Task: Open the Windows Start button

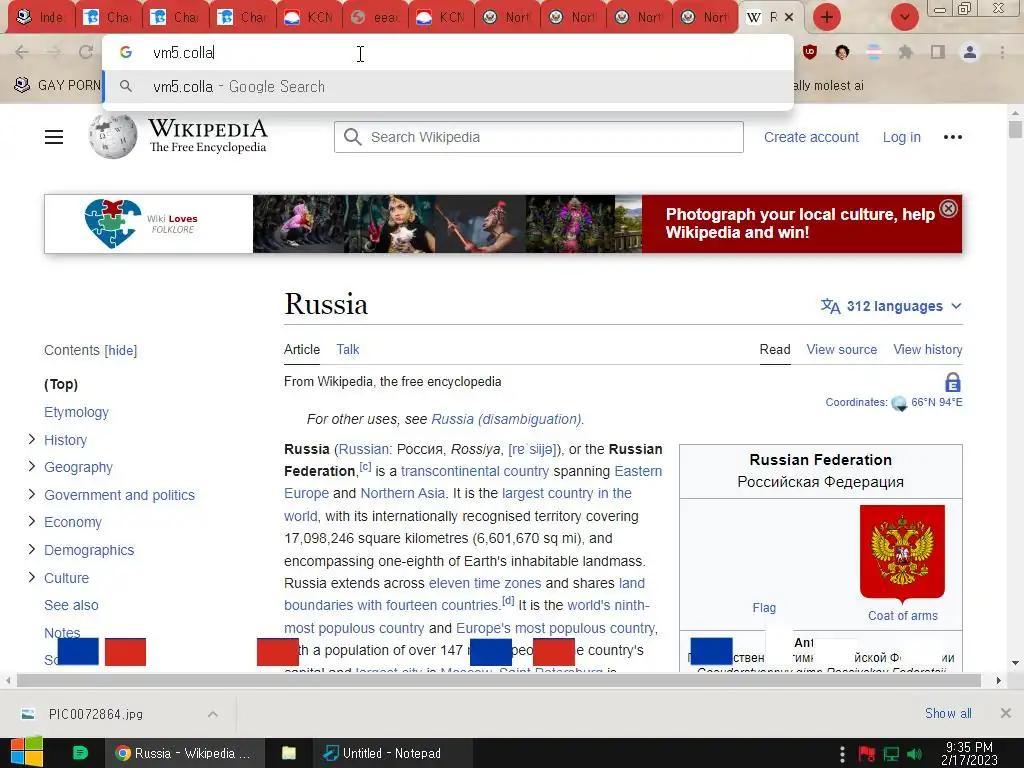Action: 26,752
